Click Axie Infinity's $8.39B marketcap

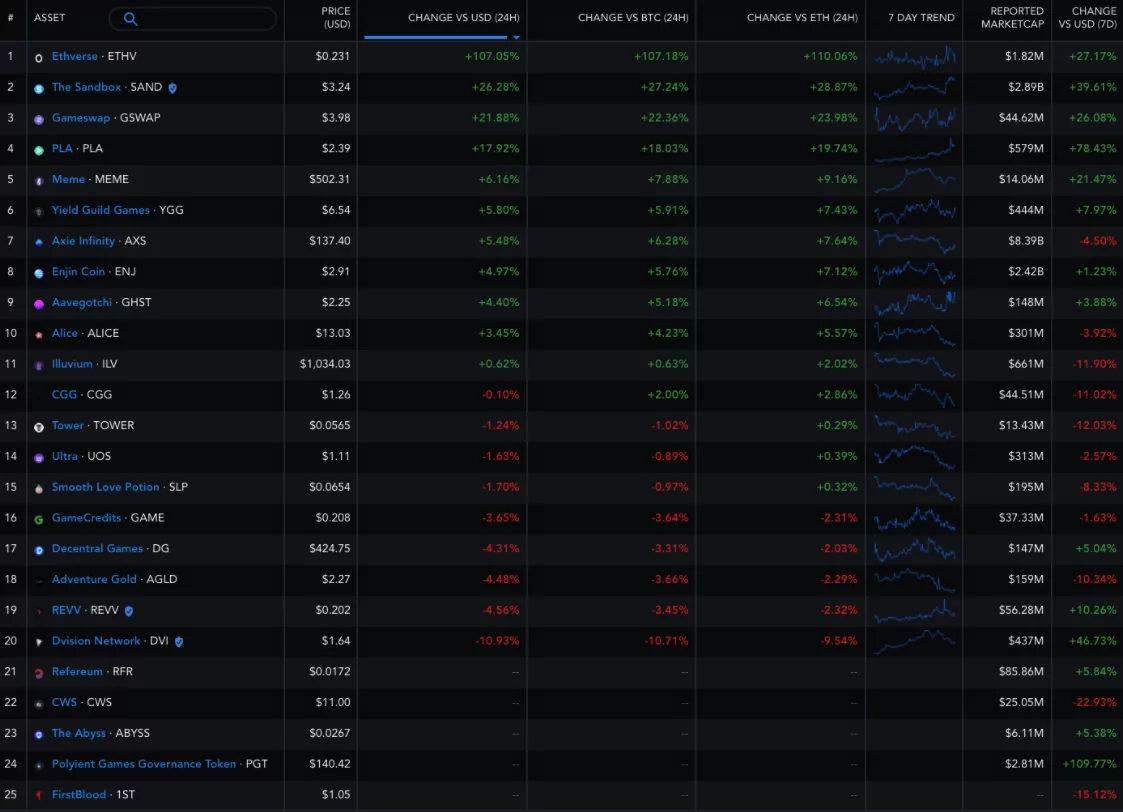1026,241
